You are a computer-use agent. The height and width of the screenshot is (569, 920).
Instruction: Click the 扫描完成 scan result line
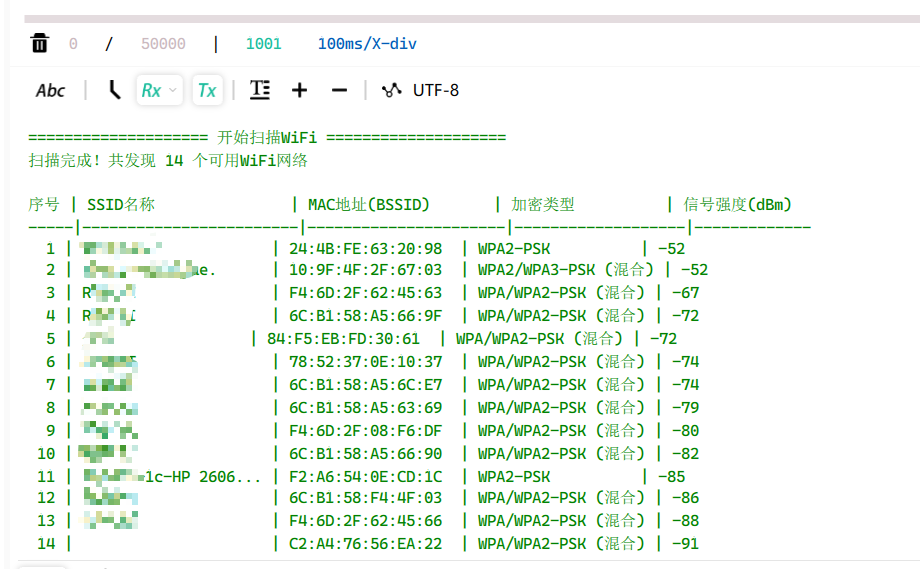(x=168, y=160)
